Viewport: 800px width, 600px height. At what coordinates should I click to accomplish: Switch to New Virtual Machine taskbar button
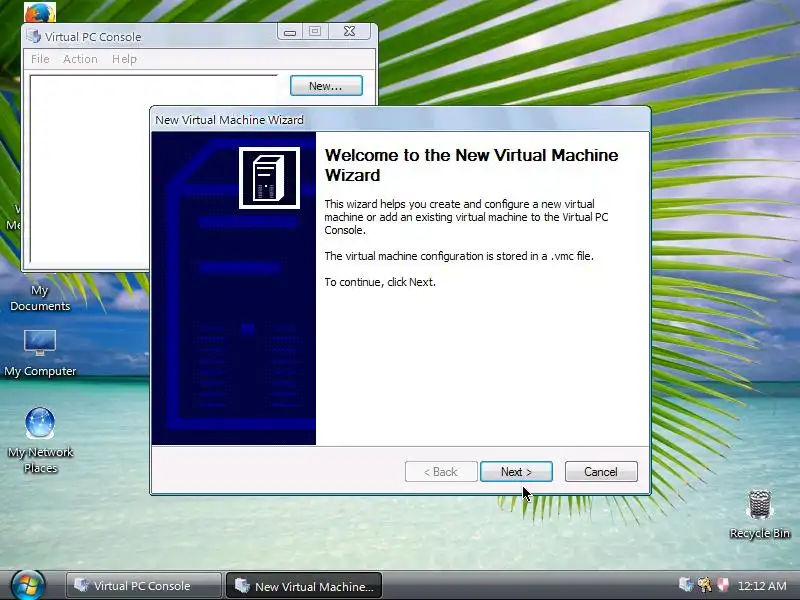304,586
